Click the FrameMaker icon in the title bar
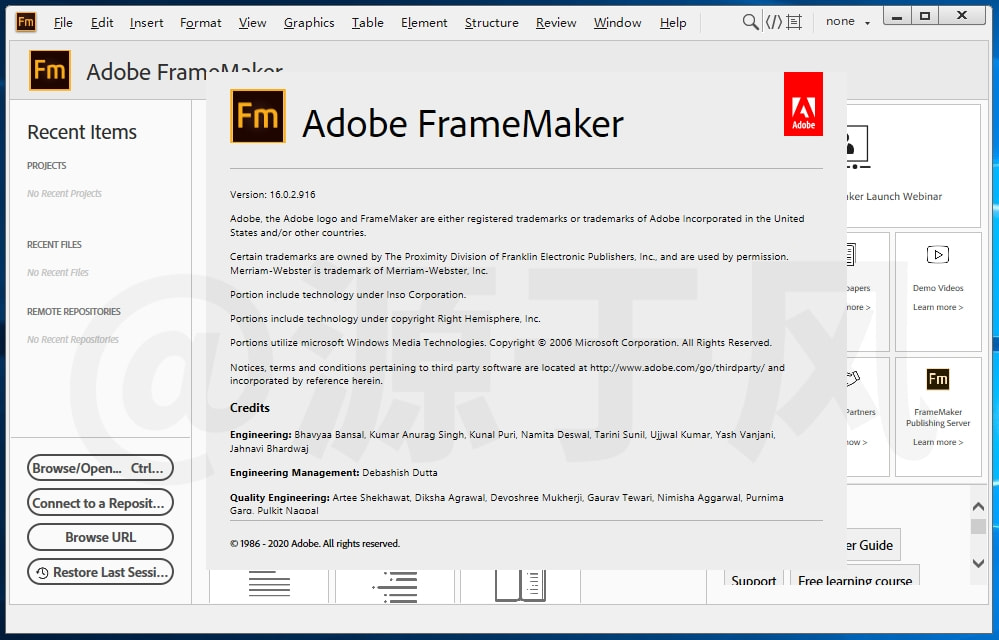Viewport: 999px width, 640px height. click(25, 22)
